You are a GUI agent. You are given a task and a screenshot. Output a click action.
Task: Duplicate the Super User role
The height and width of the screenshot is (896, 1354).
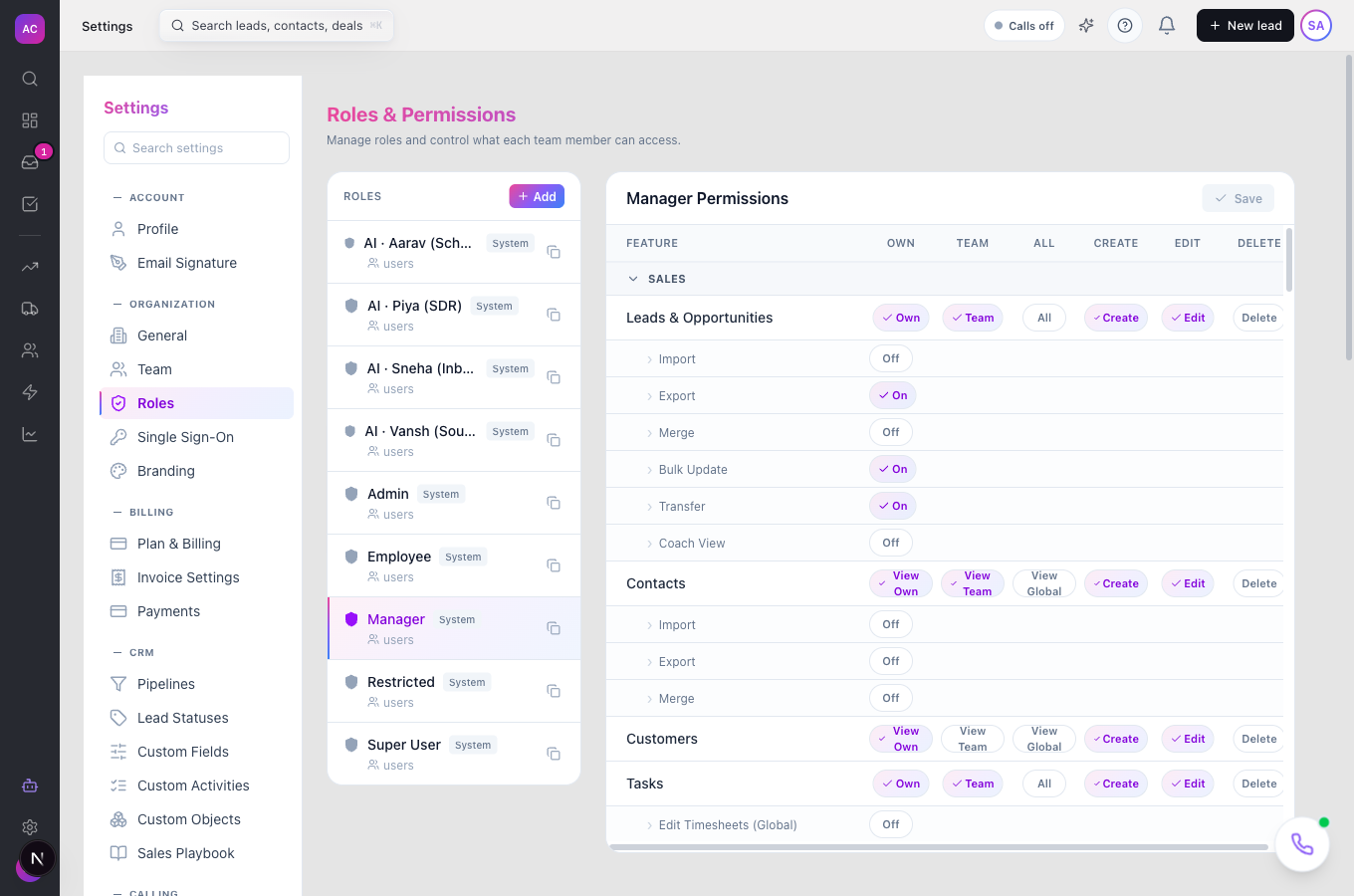coord(554,754)
